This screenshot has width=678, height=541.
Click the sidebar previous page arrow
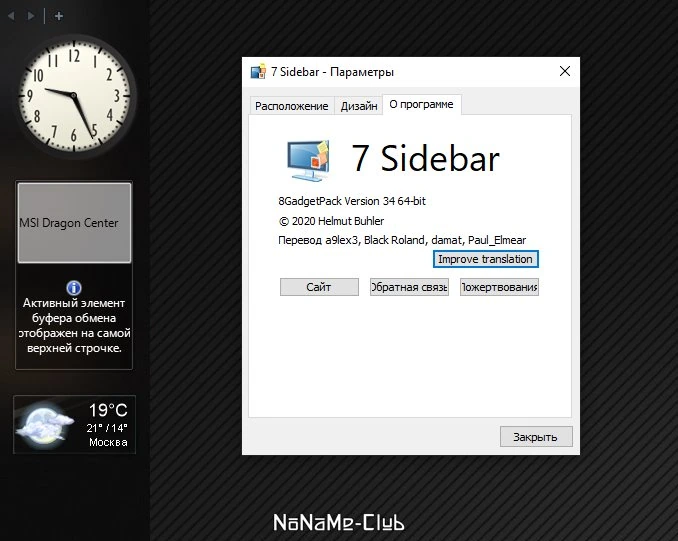tap(12, 16)
